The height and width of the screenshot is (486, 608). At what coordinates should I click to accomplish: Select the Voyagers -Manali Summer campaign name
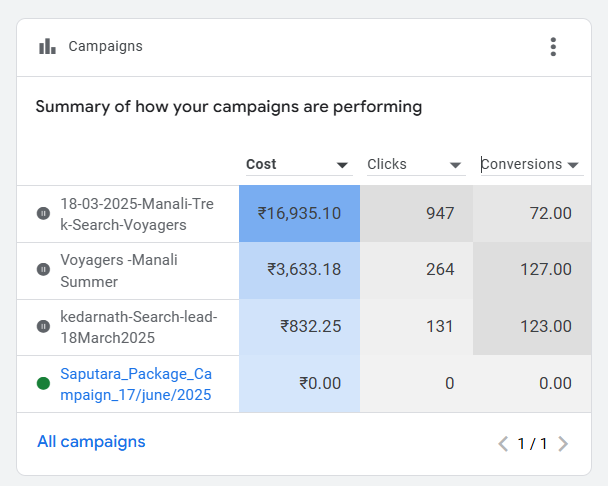[x=118, y=269]
